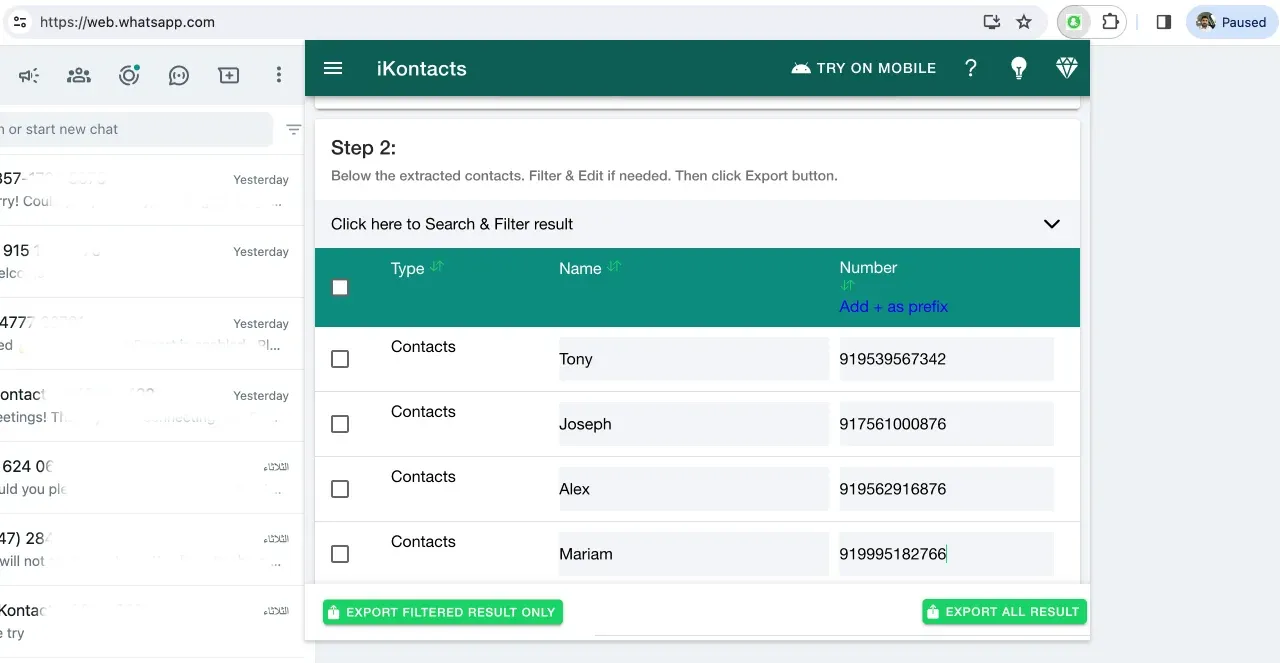Click Contacts type text in Tony row

coord(423,346)
